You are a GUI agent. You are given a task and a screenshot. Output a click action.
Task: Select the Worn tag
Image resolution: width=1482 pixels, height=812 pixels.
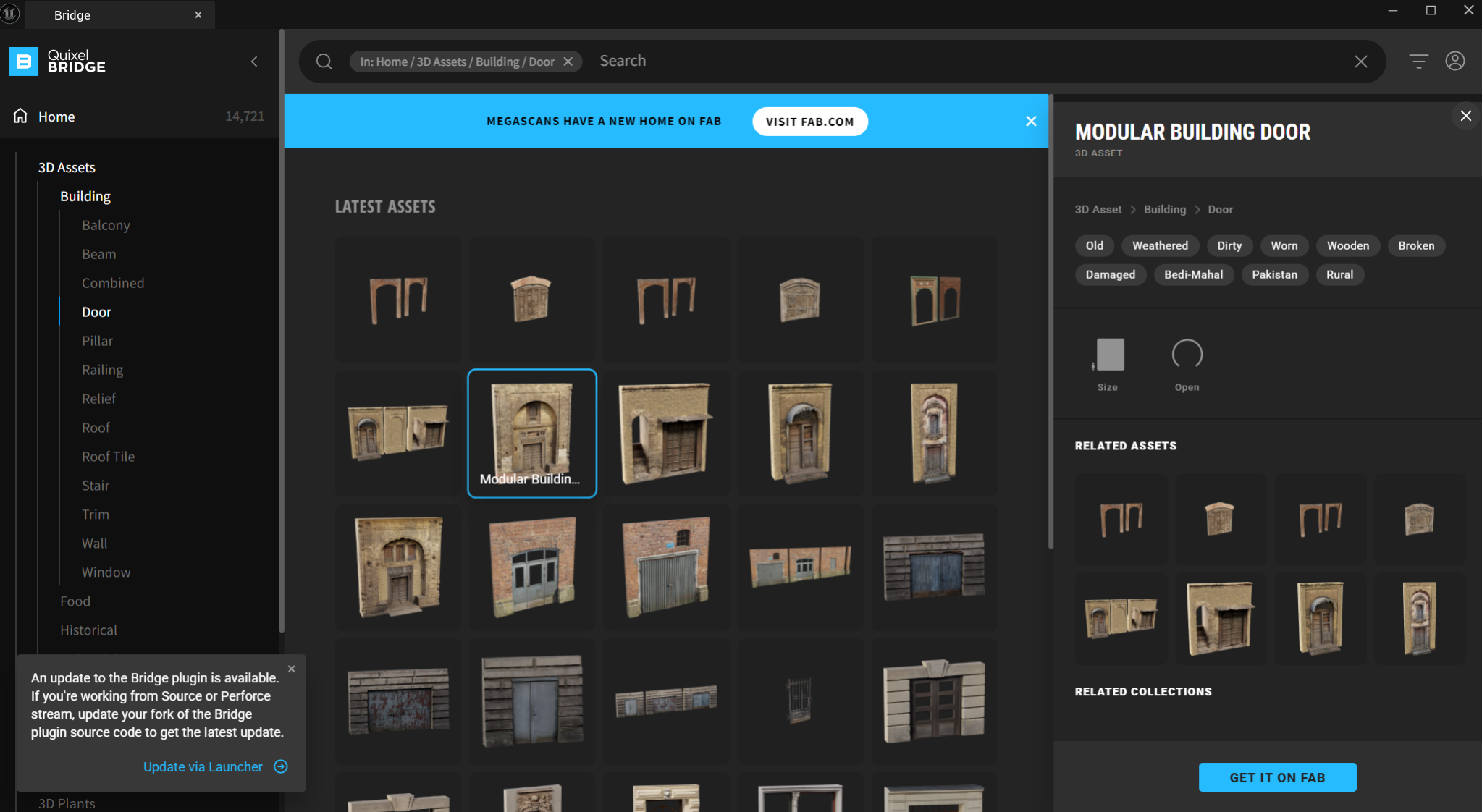pyautogui.click(x=1284, y=245)
